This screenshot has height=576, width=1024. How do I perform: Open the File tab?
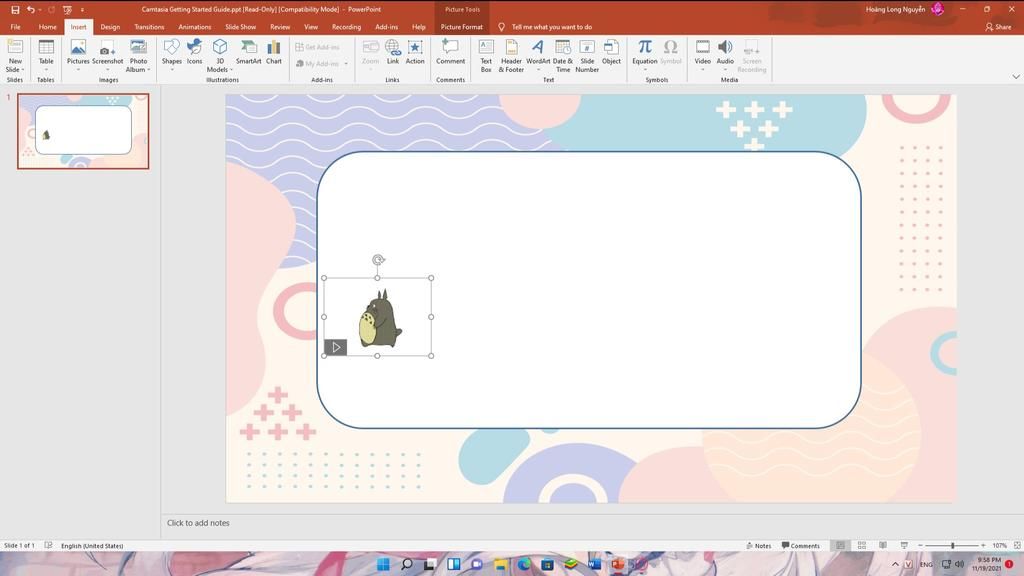click(x=15, y=27)
